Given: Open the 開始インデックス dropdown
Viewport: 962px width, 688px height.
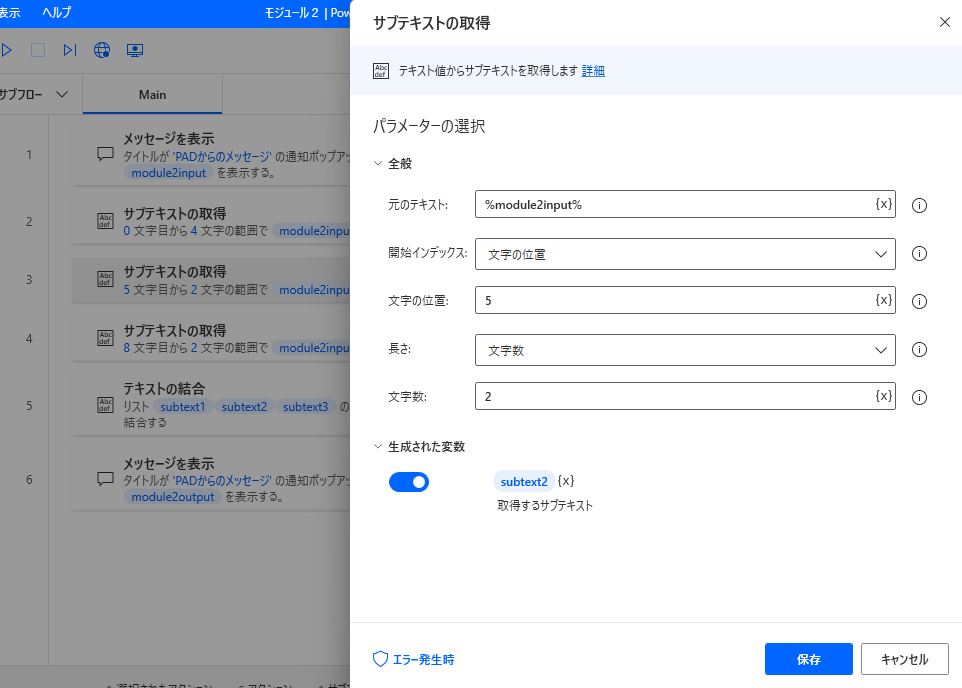Looking at the screenshot, I should (x=685, y=254).
